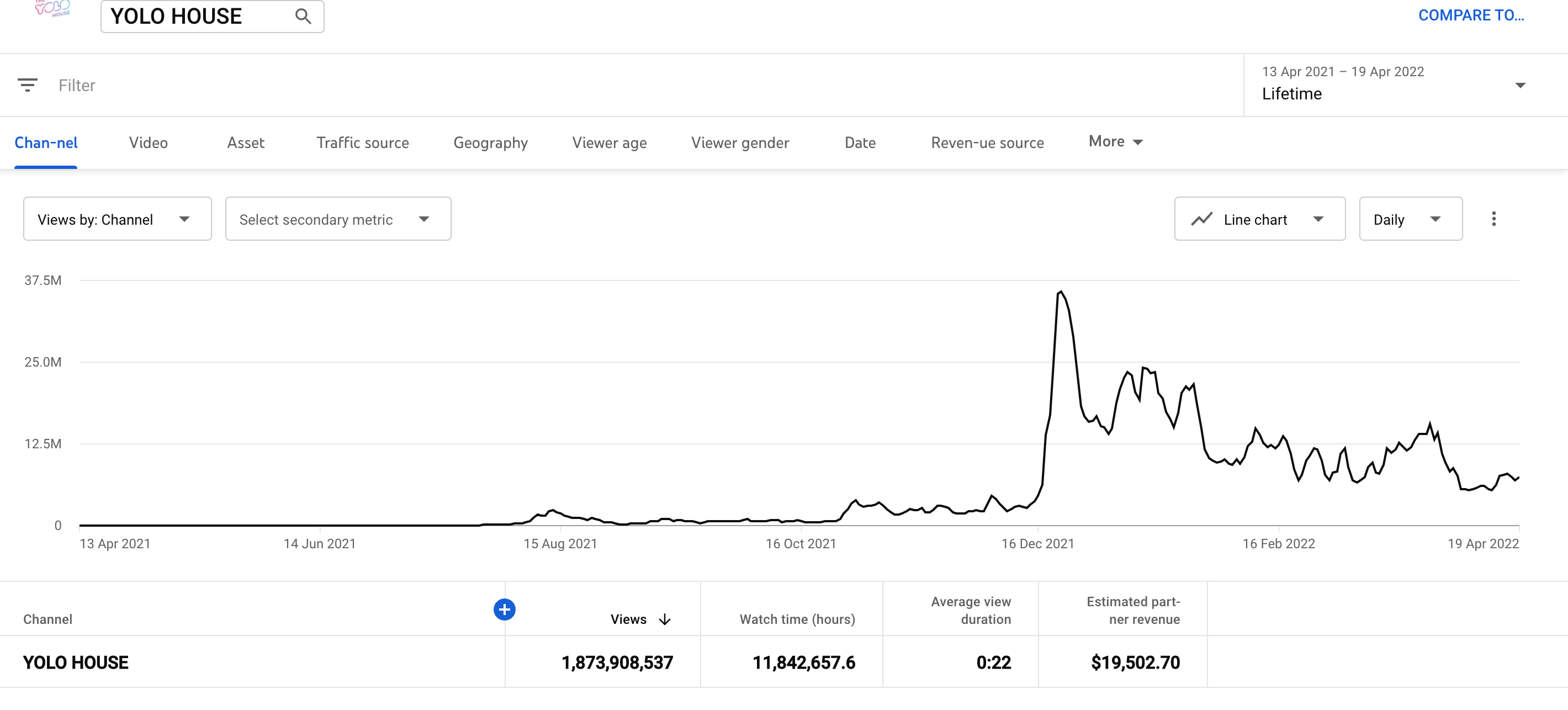Screen dimensions: 1568x710
Task: Click the 11,842,657.6 watch time value
Action: click(803, 662)
